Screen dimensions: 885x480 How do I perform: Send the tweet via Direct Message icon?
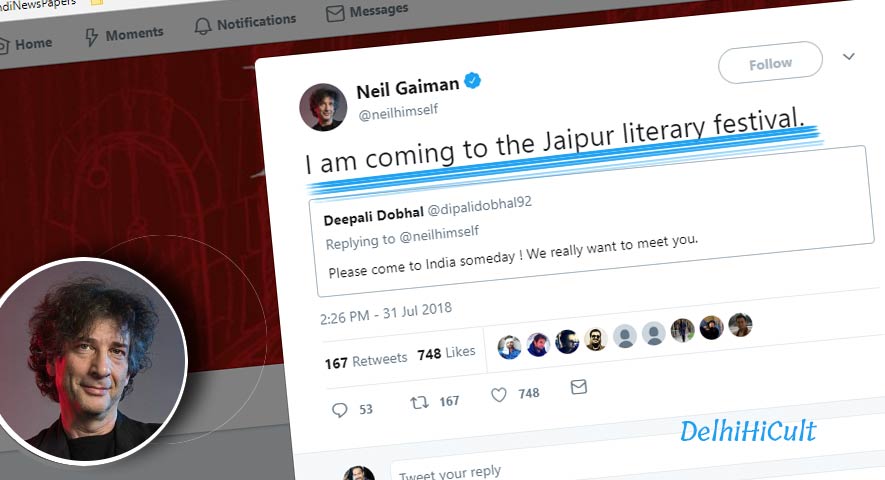coord(579,387)
